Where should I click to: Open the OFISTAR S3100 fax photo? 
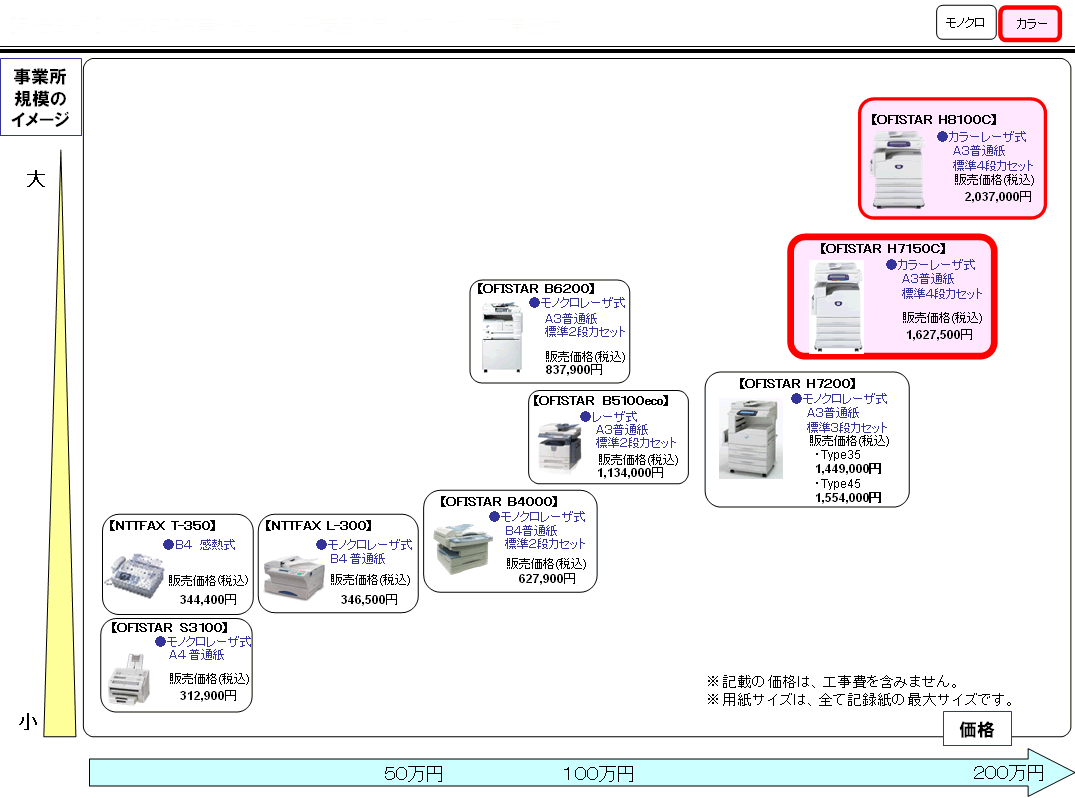(x=129, y=679)
